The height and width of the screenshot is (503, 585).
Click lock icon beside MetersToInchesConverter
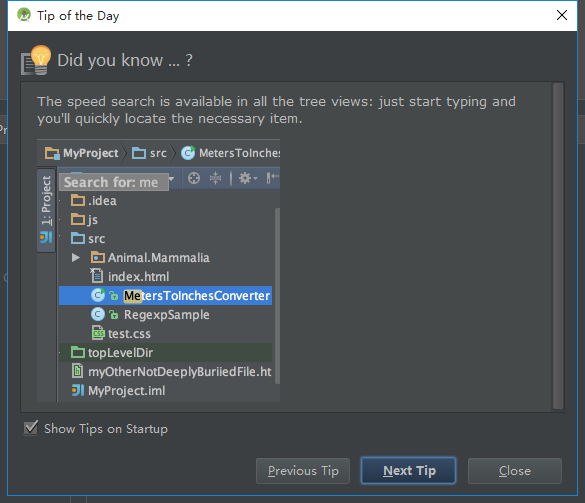click(x=113, y=296)
